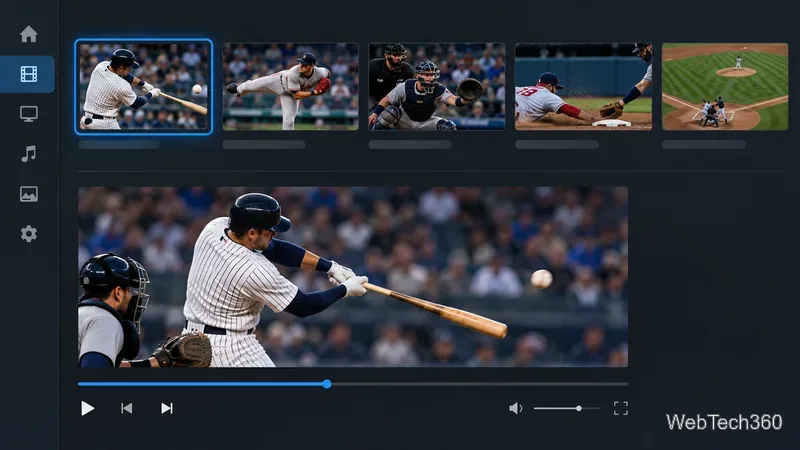This screenshot has height=450, width=800.
Task: Click the main video preview area
Action: coord(353,277)
